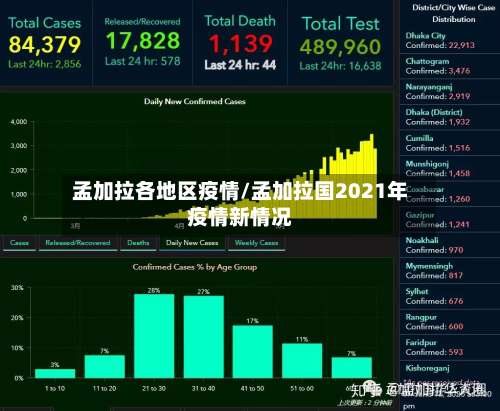Select the Chattogram district entry
Image resolution: width=500 pixels, height=411 pixels.
[x=450, y=66]
